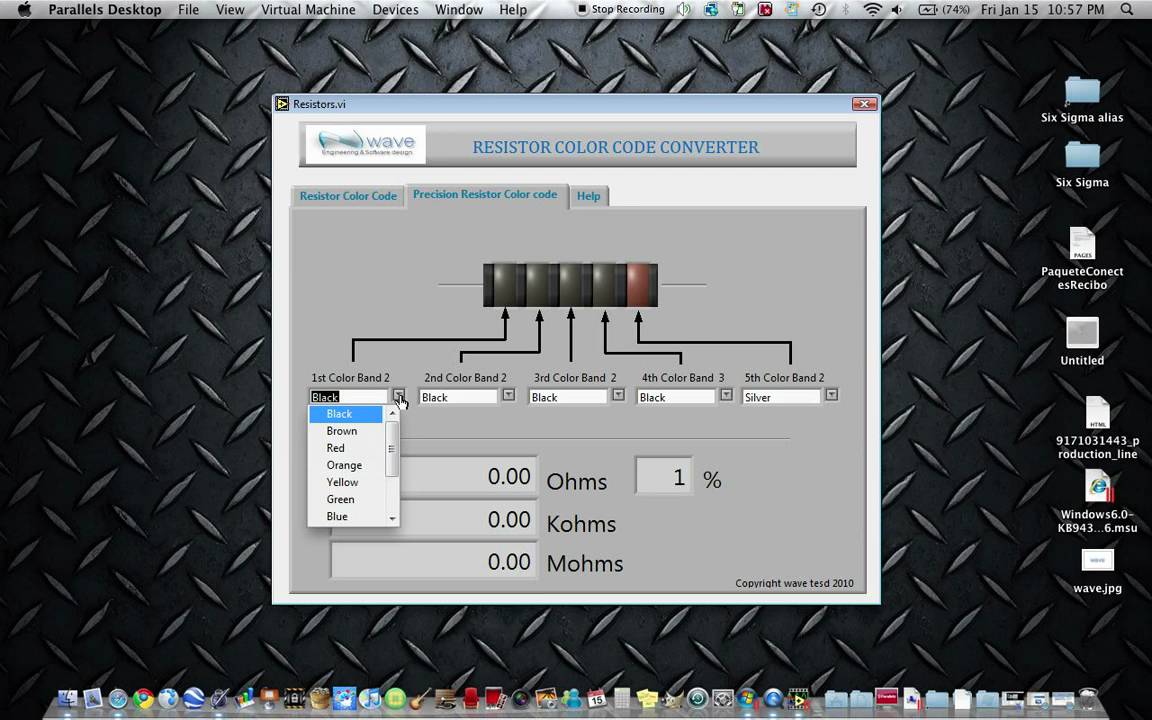Image resolution: width=1152 pixels, height=720 pixels.
Task: Choose Yellow in the open color list
Action: [342, 482]
